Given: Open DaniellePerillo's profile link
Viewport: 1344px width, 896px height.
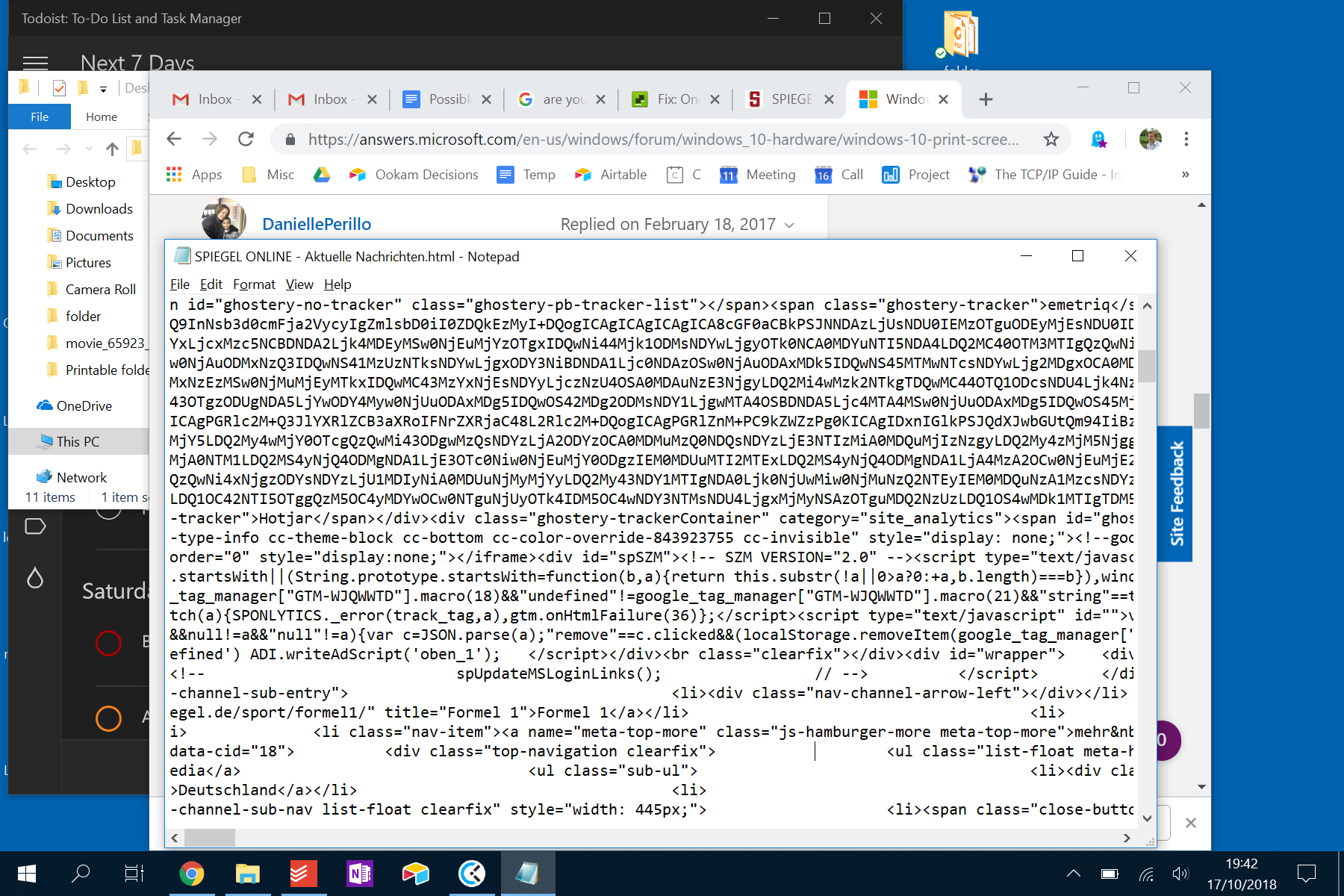Looking at the screenshot, I should coord(317,224).
